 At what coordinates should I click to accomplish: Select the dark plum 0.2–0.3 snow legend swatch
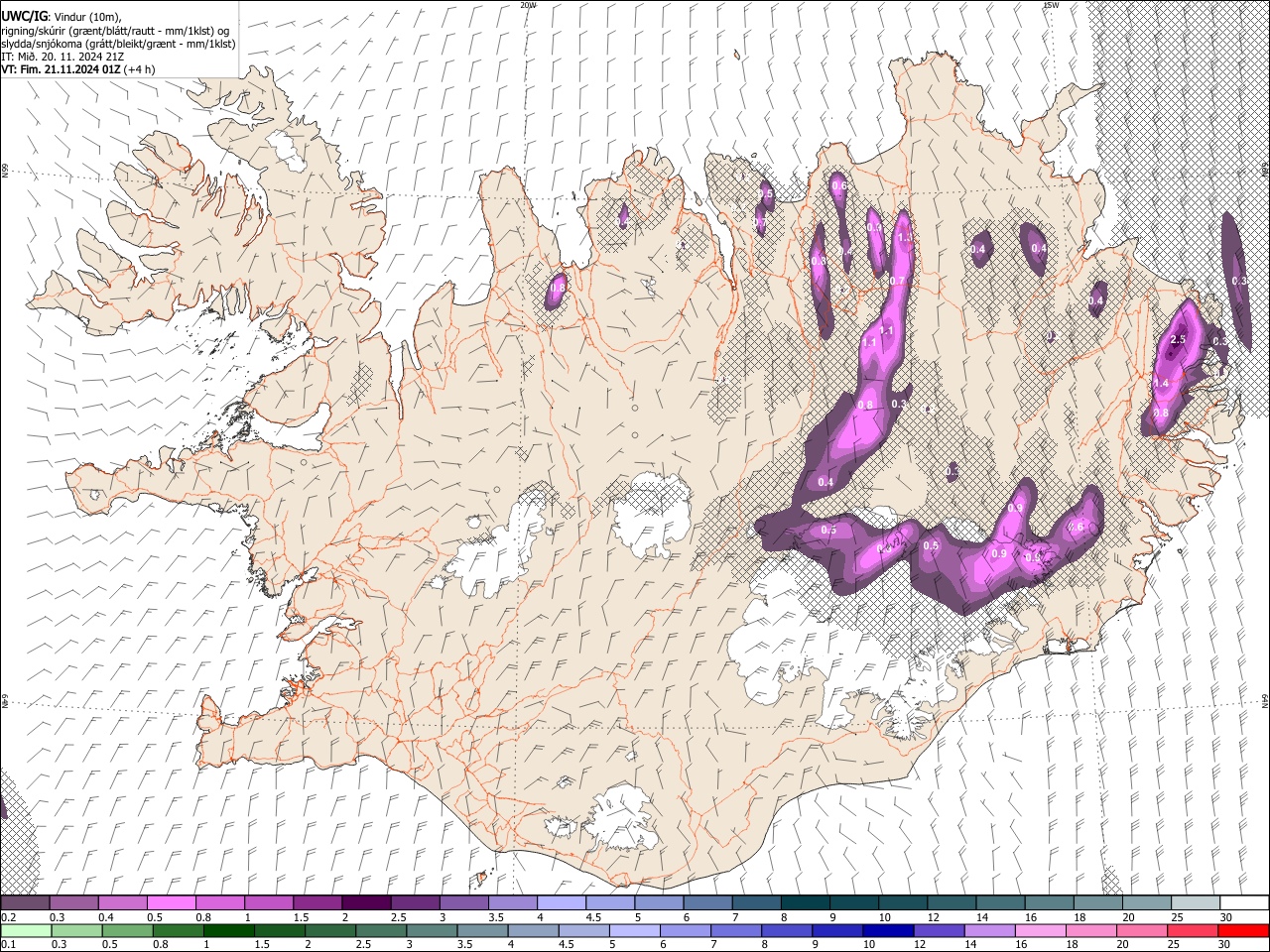pyautogui.click(x=24, y=902)
